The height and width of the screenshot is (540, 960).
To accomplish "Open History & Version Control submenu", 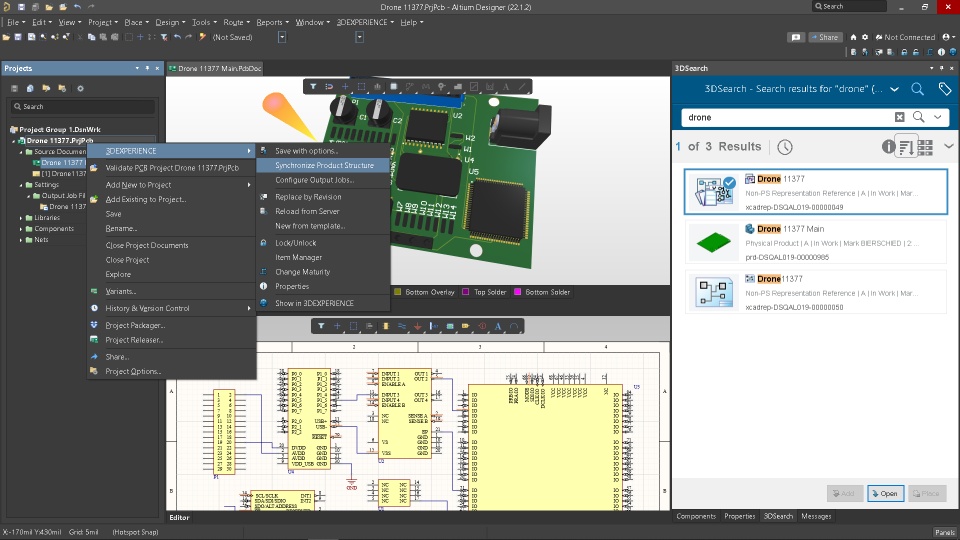I will point(171,309).
